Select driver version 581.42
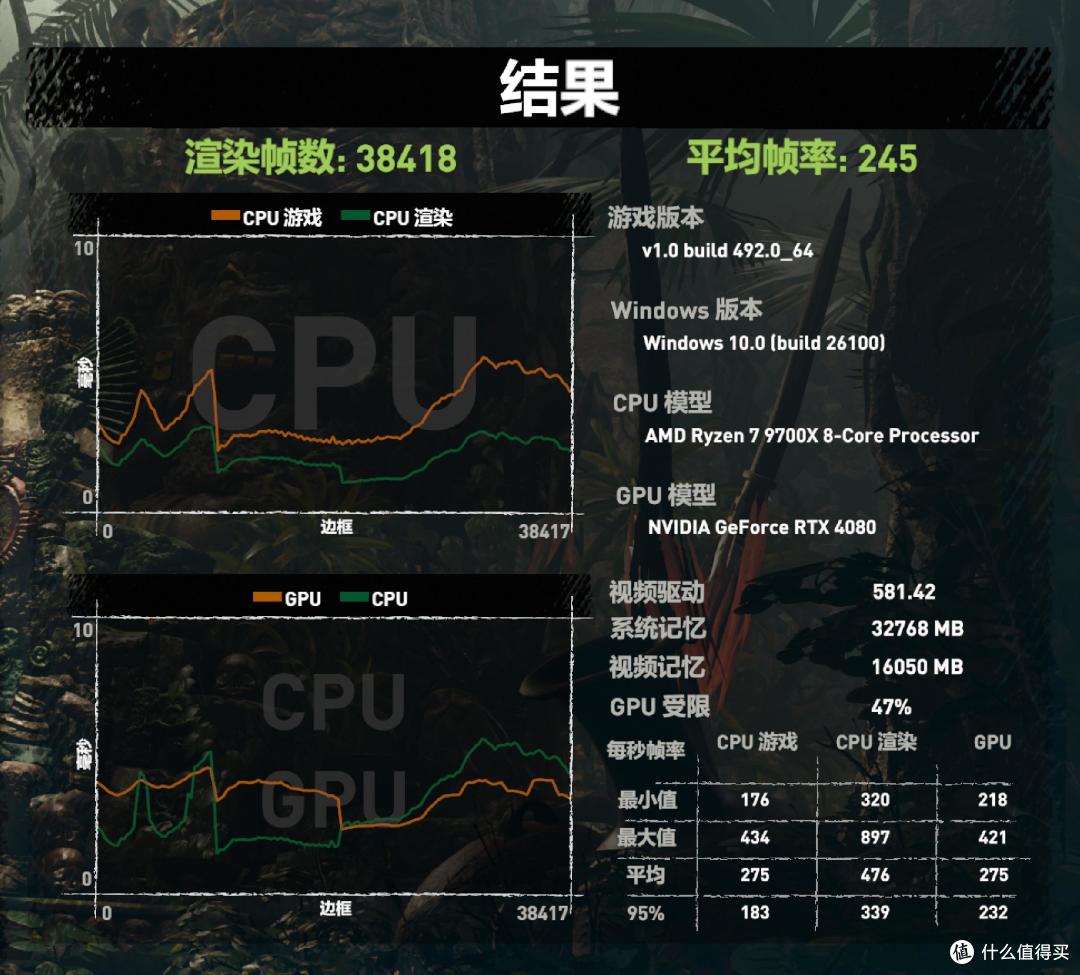The image size is (1080, 975). [x=904, y=592]
